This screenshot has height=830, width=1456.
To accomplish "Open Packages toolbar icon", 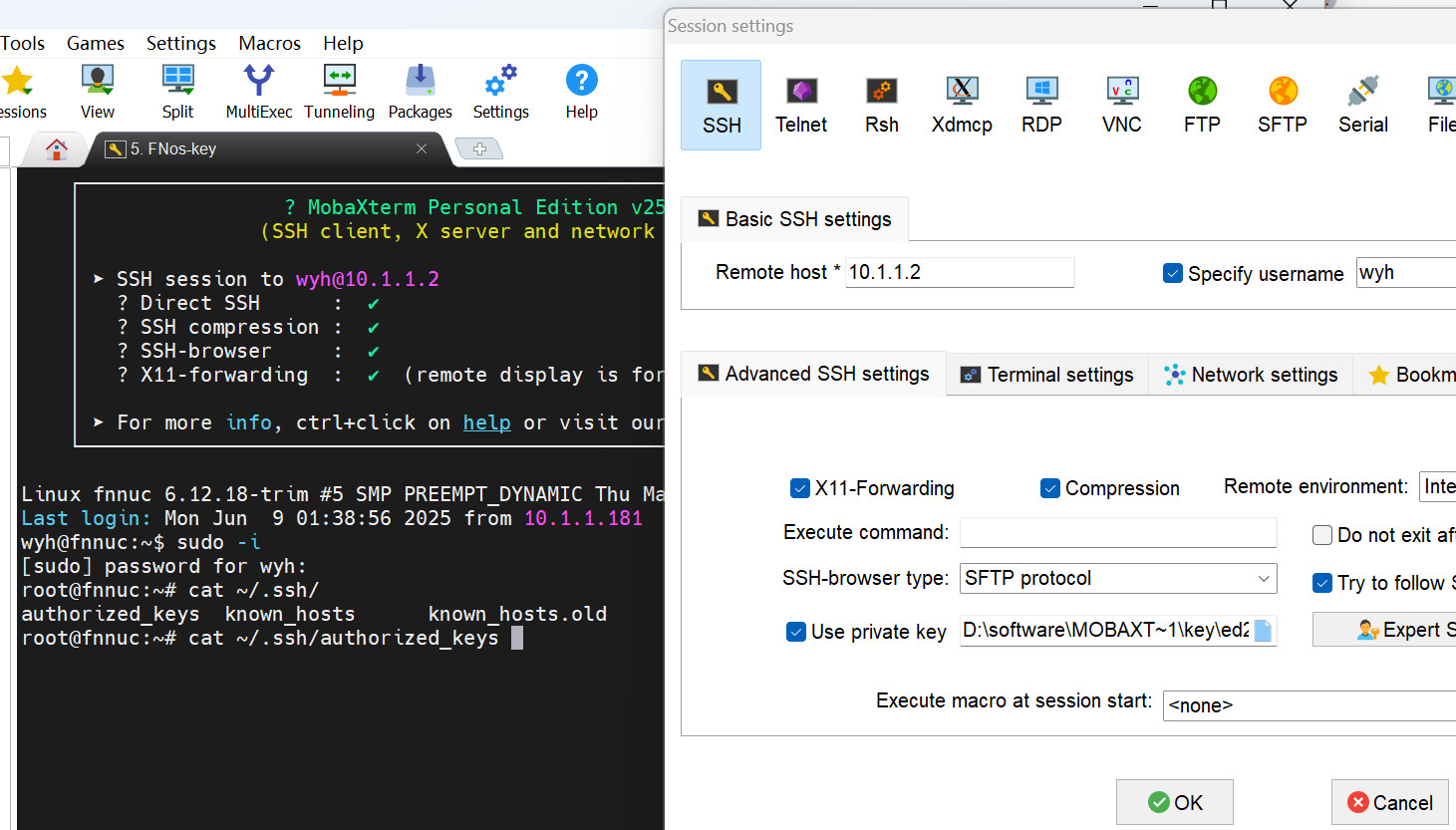I will [421, 92].
